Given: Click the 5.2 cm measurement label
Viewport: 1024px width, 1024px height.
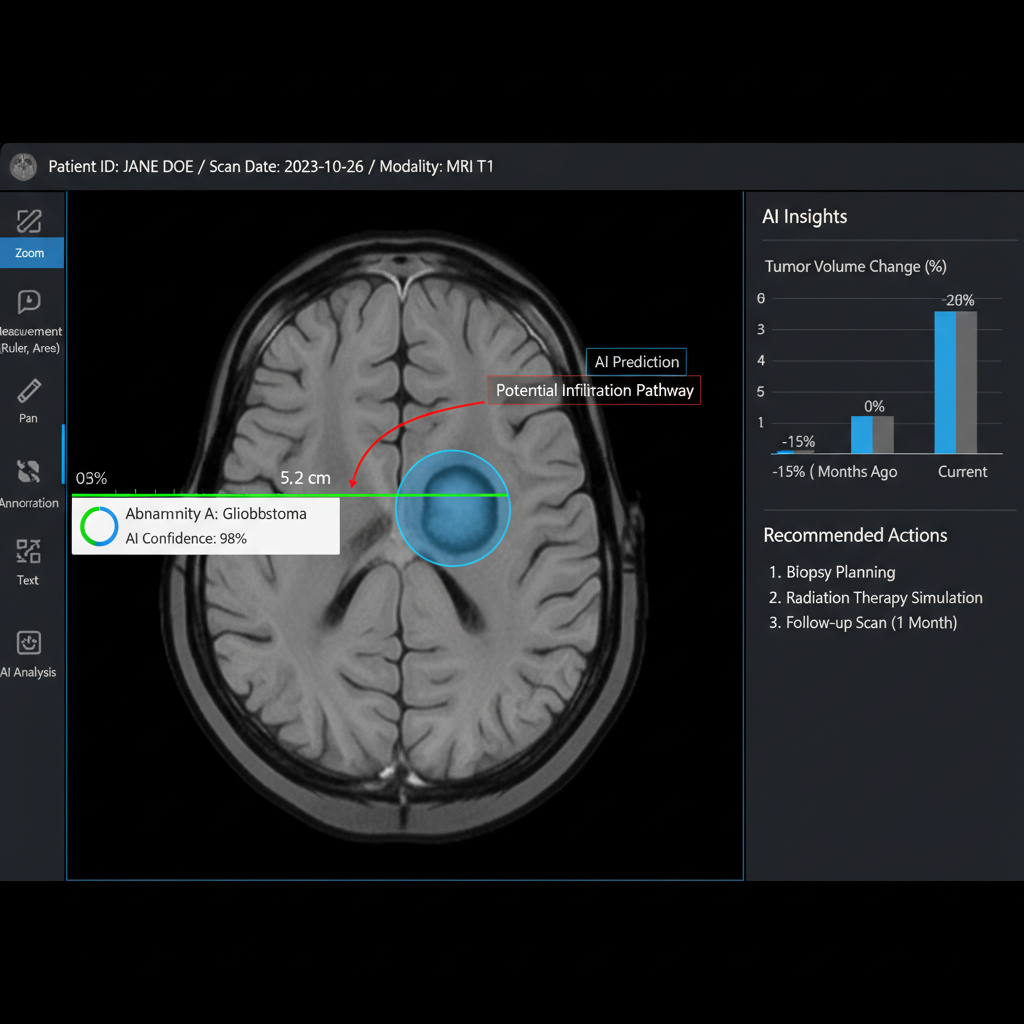Looking at the screenshot, I should (305, 478).
